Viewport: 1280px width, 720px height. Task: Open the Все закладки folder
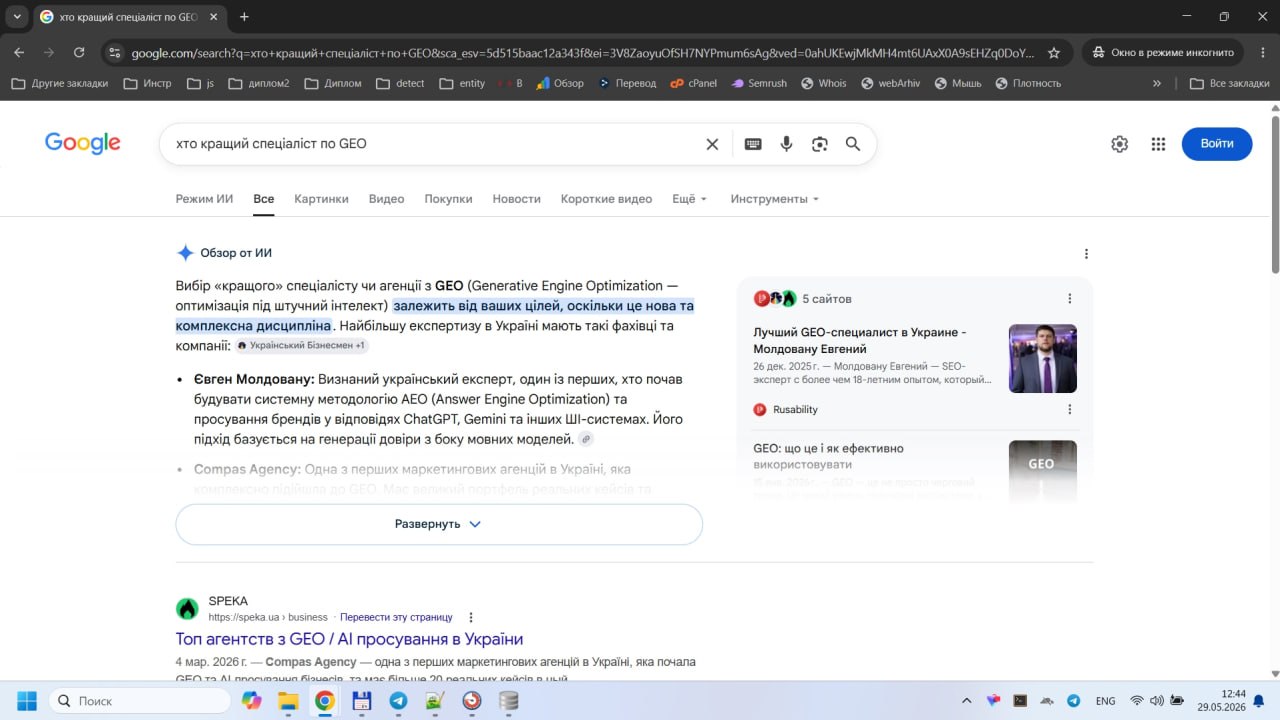1229,83
